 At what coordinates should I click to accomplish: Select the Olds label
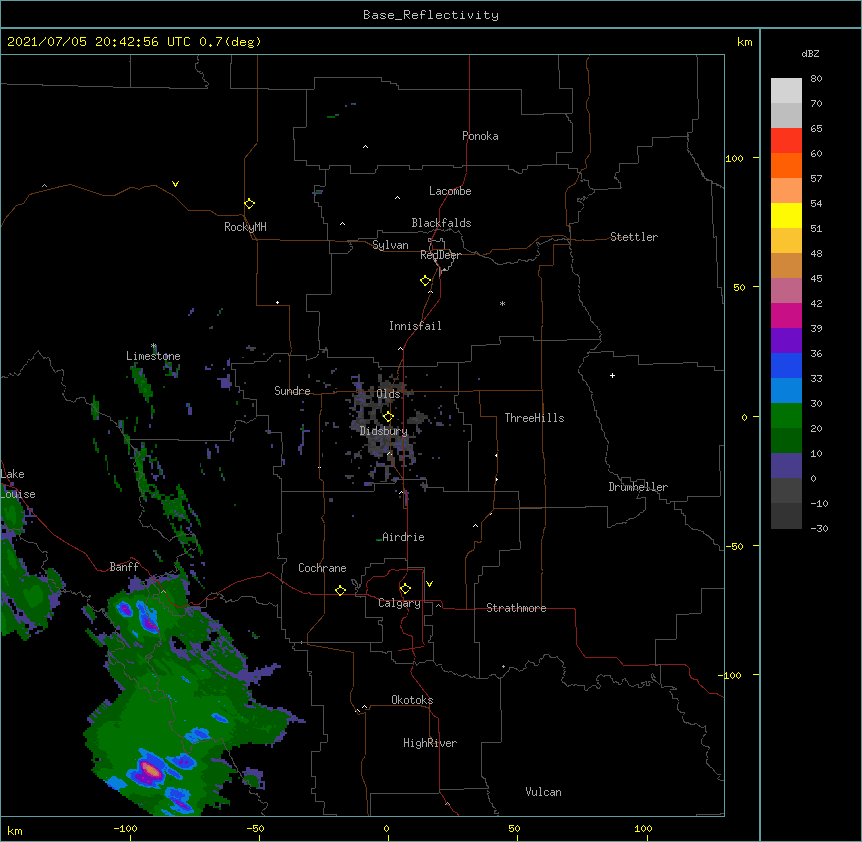[389, 394]
